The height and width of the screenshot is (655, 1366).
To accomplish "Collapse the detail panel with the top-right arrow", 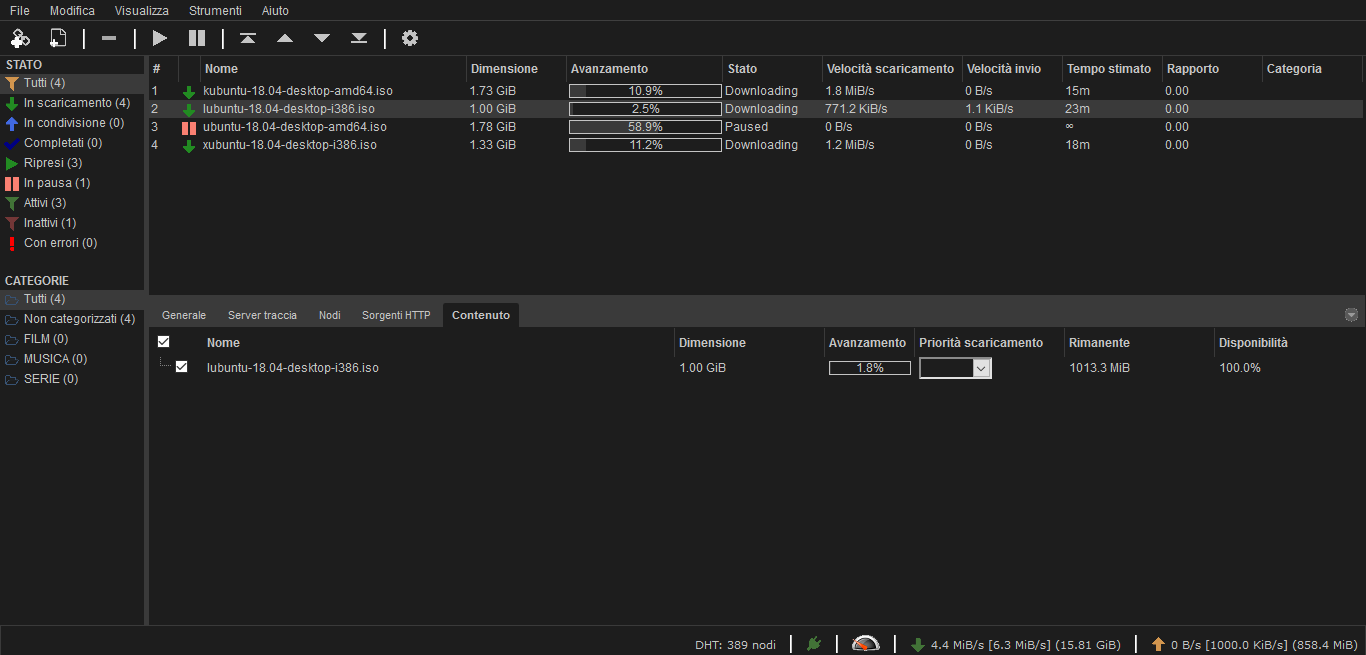I will [1352, 314].
